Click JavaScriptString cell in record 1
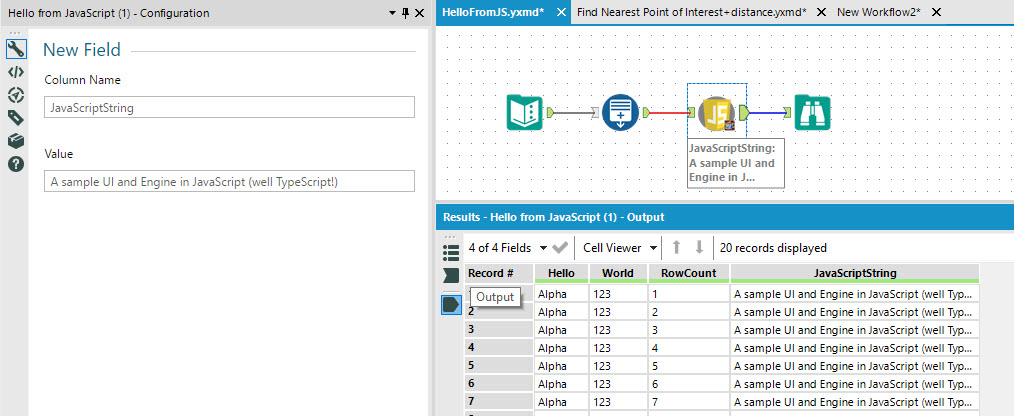The width and height of the screenshot is (1014, 416). (x=855, y=294)
